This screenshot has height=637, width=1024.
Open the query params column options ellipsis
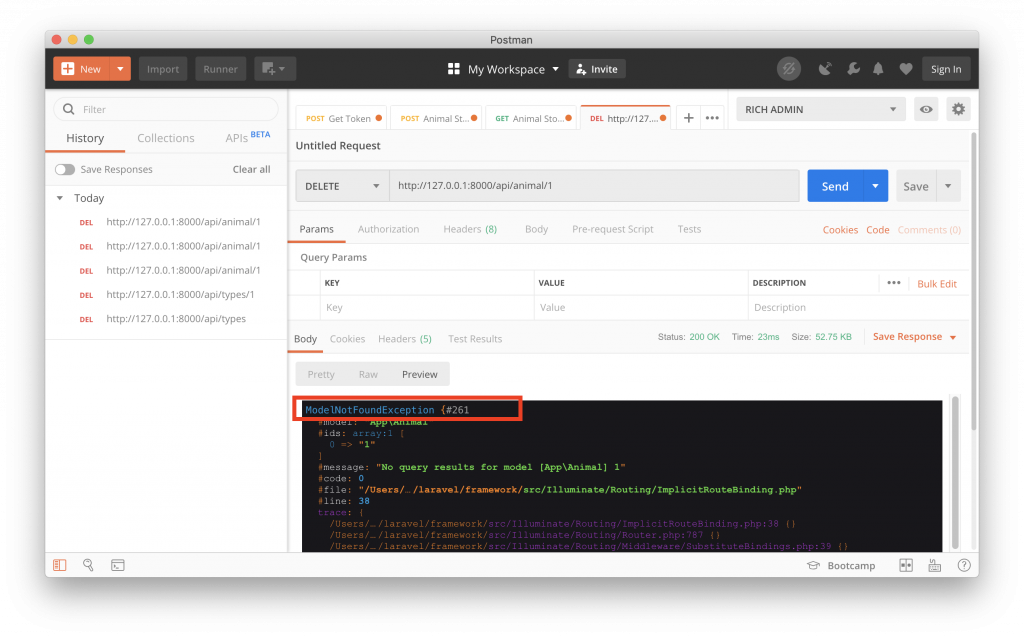[893, 283]
